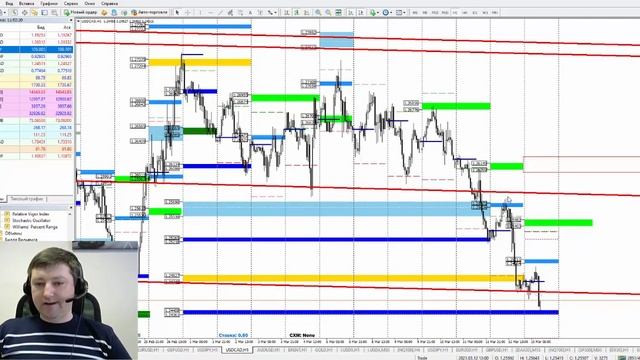The width and height of the screenshot is (640, 360).
Task: Select the Equidistant Channel tool
Action: point(231,13)
